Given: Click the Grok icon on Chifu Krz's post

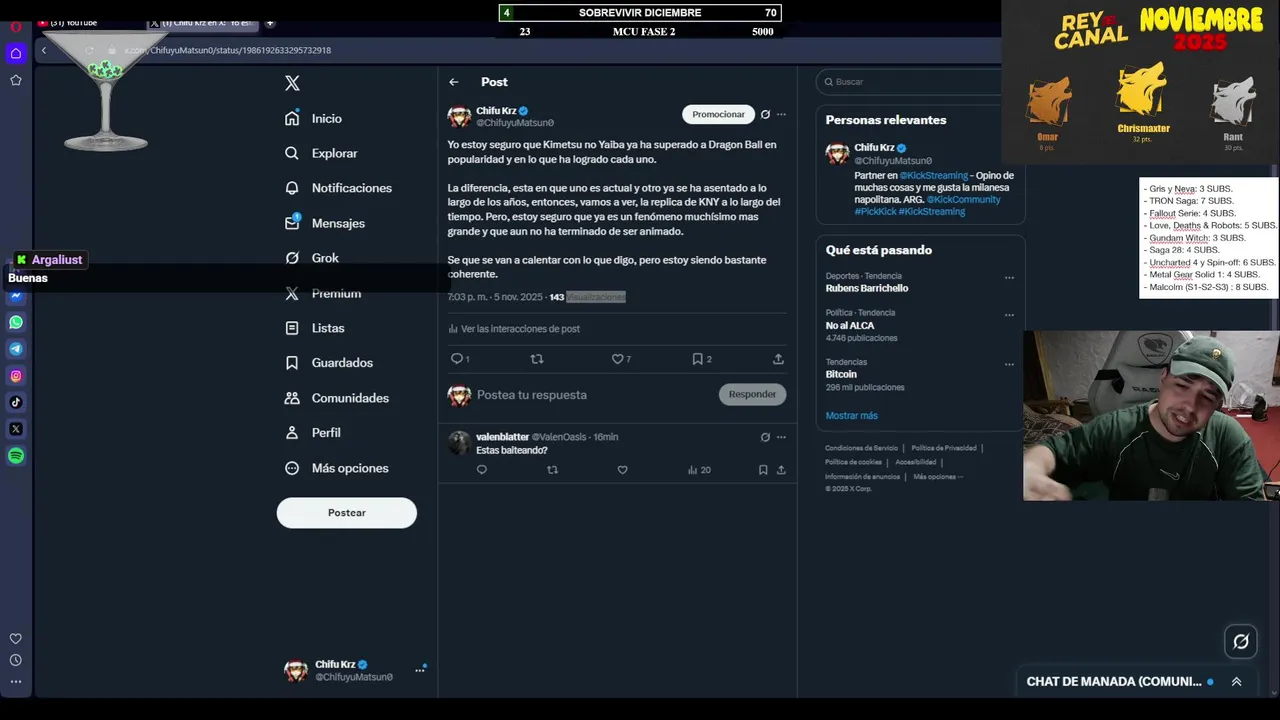Looking at the screenshot, I should tap(765, 114).
